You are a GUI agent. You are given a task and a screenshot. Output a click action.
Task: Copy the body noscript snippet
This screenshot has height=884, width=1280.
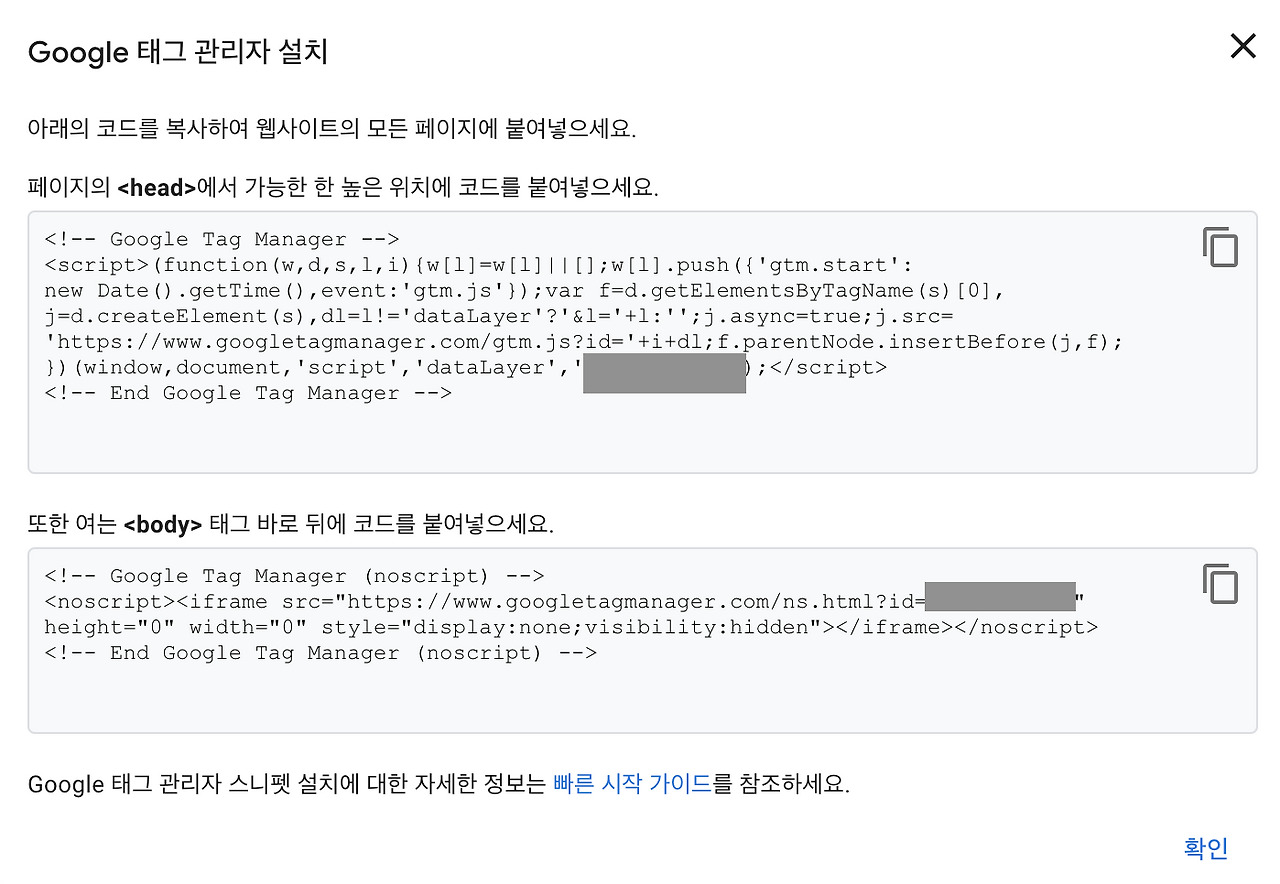[1220, 584]
